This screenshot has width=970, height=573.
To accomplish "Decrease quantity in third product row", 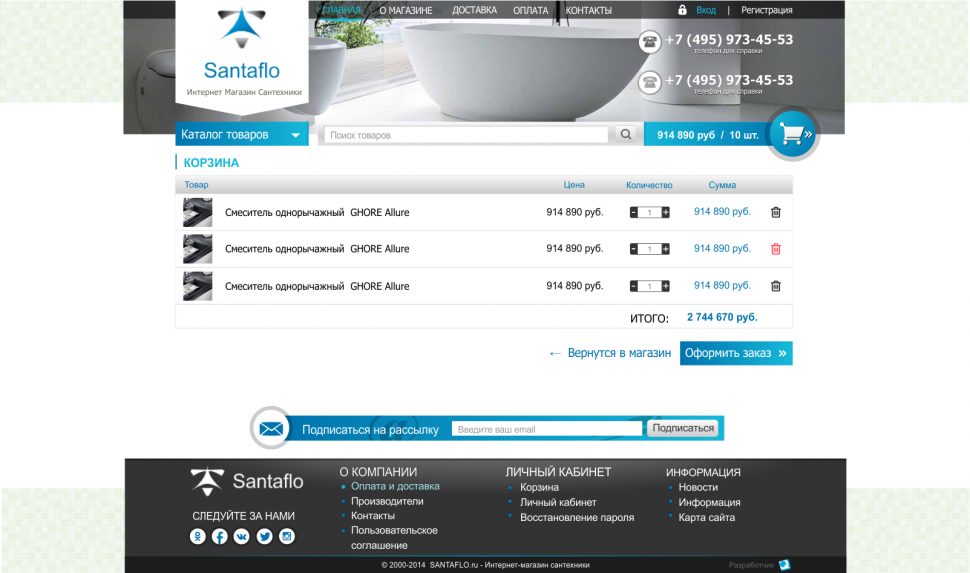I will tap(633, 286).
